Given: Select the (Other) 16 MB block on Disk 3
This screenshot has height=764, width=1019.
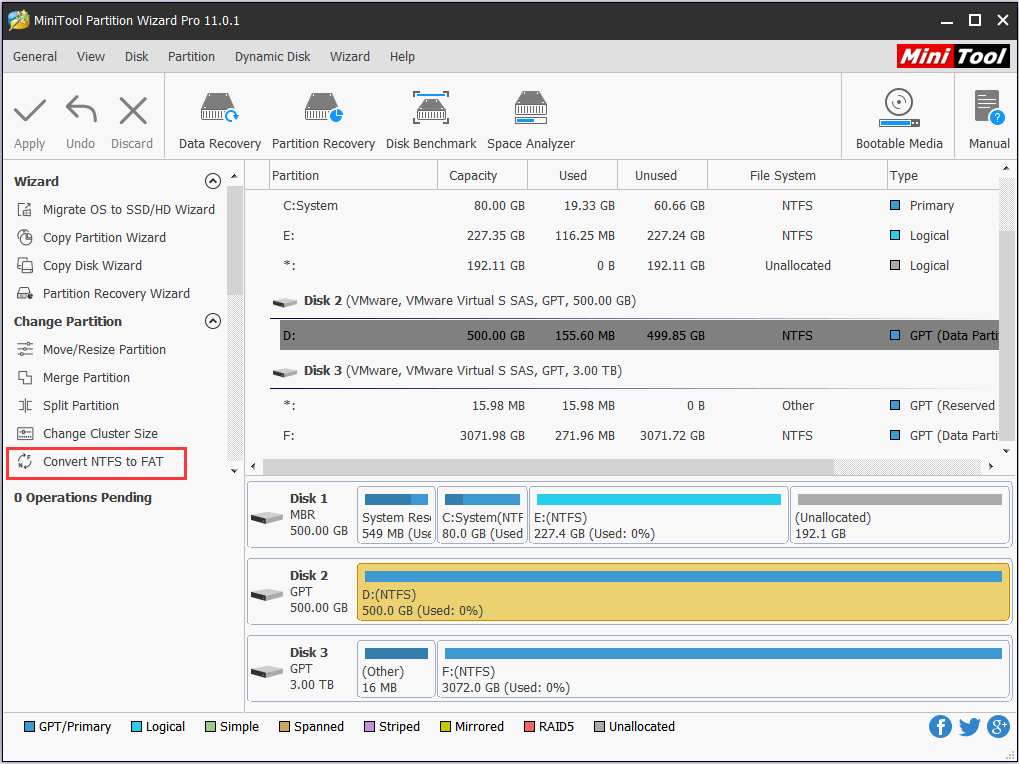Looking at the screenshot, I should tap(396, 668).
